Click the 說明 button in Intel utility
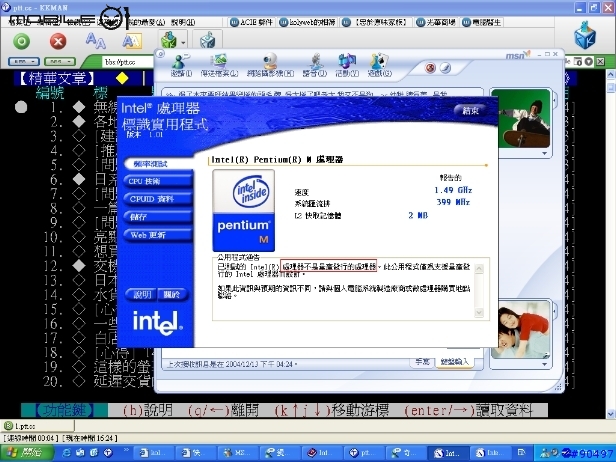This screenshot has width=616, height=462. click(141, 294)
